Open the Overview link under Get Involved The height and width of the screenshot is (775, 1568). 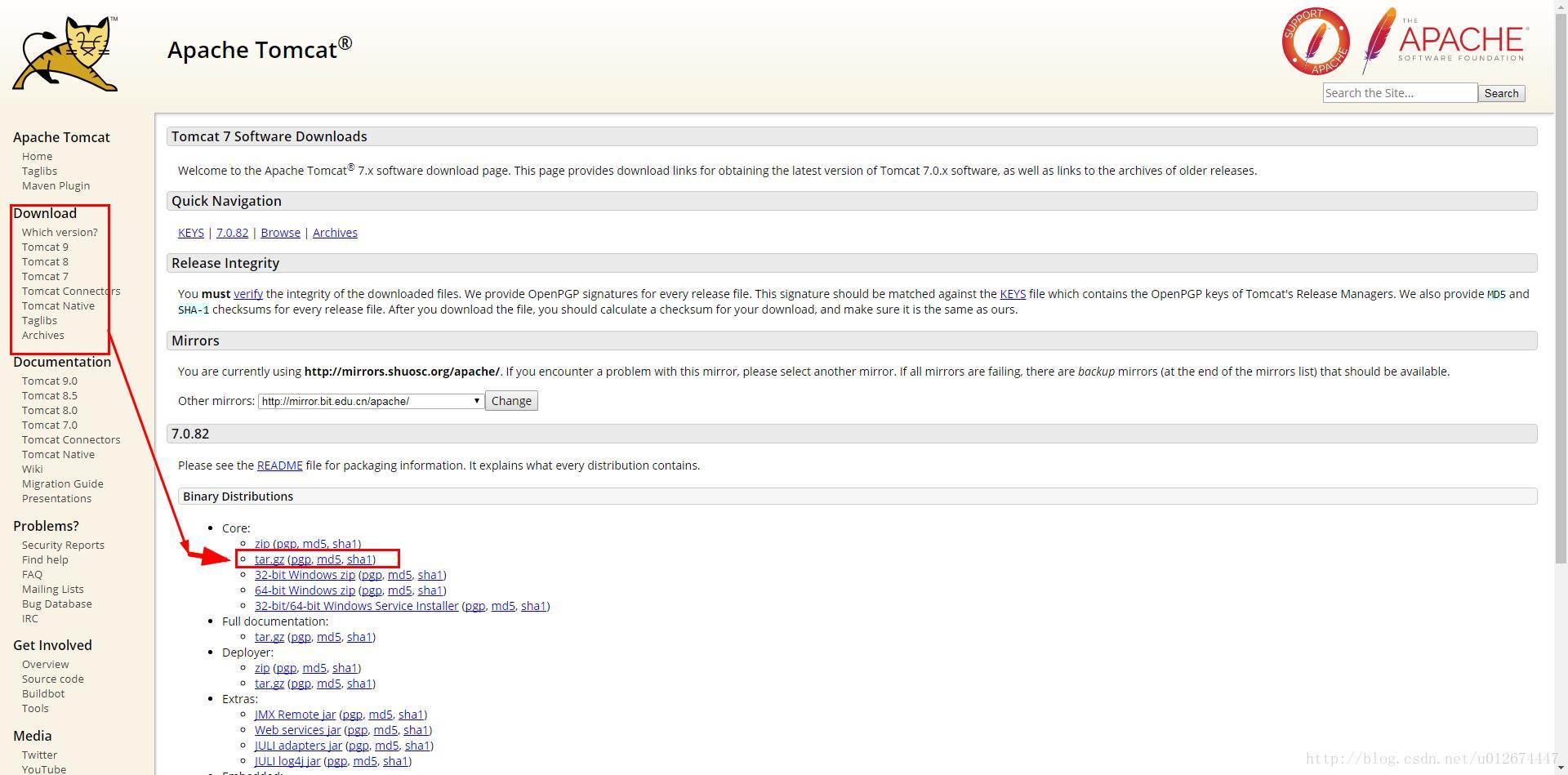coord(45,664)
